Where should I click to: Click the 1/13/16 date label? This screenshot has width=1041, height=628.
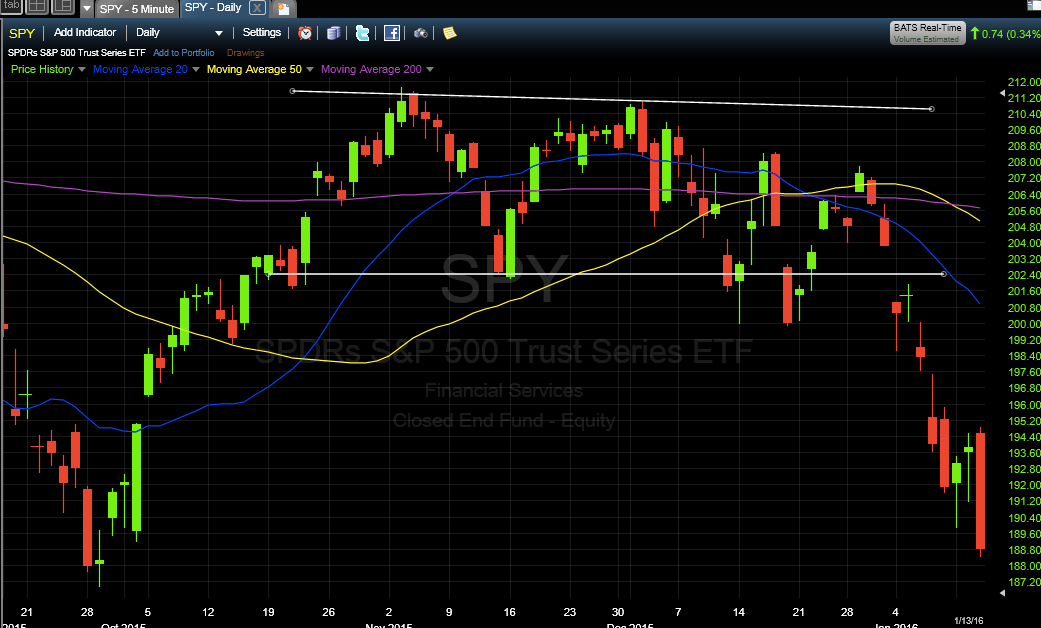(x=969, y=621)
